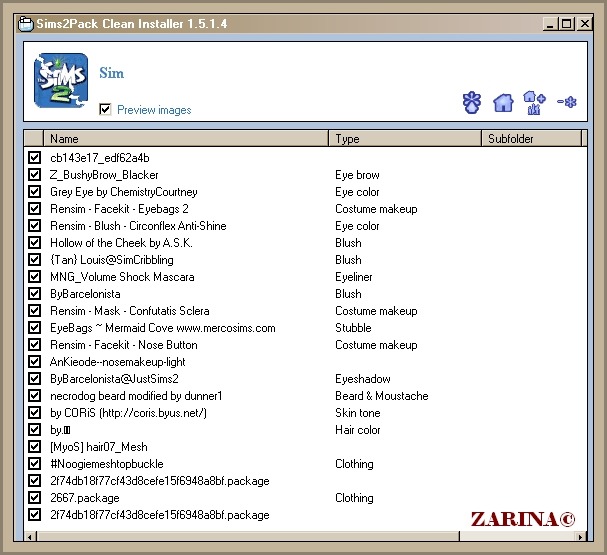The width and height of the screenshot is (607, 555).
Task: Sort by the Type column header
Action: 405,139
